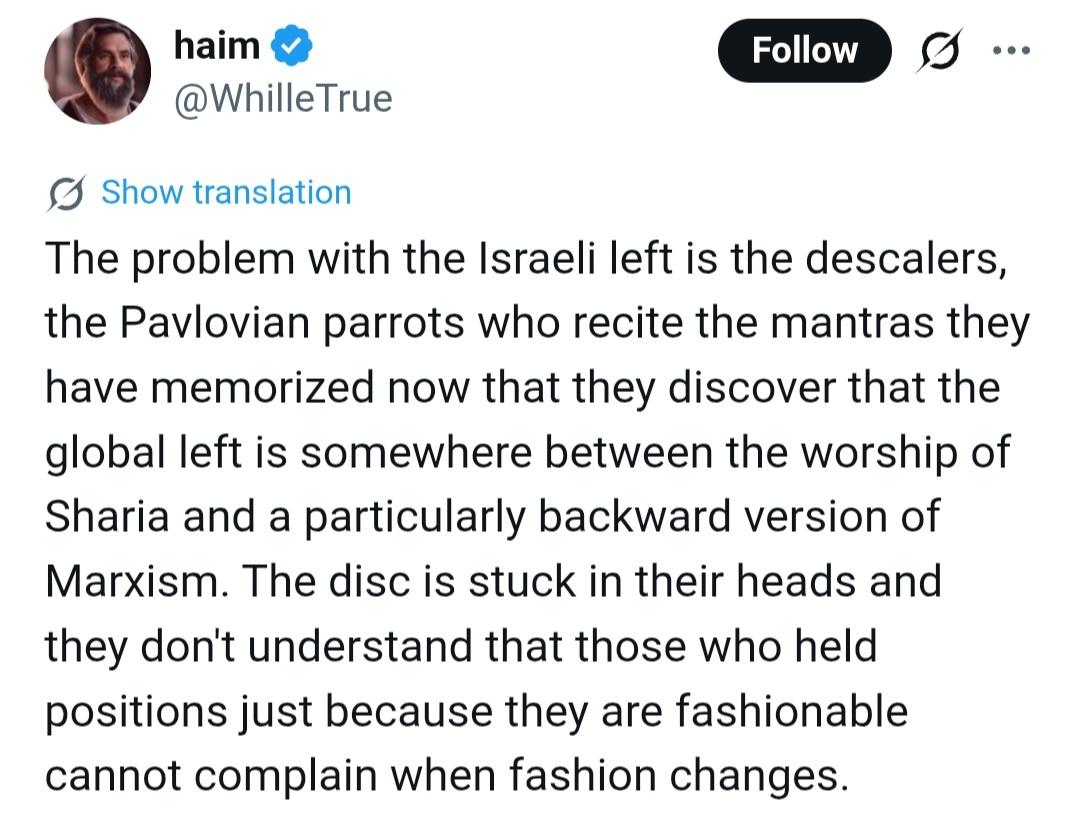Image resolution: width=1080 pixels, height=820 pixels.
Task: Click the icon left of Show translation
Action: point(67,193)
